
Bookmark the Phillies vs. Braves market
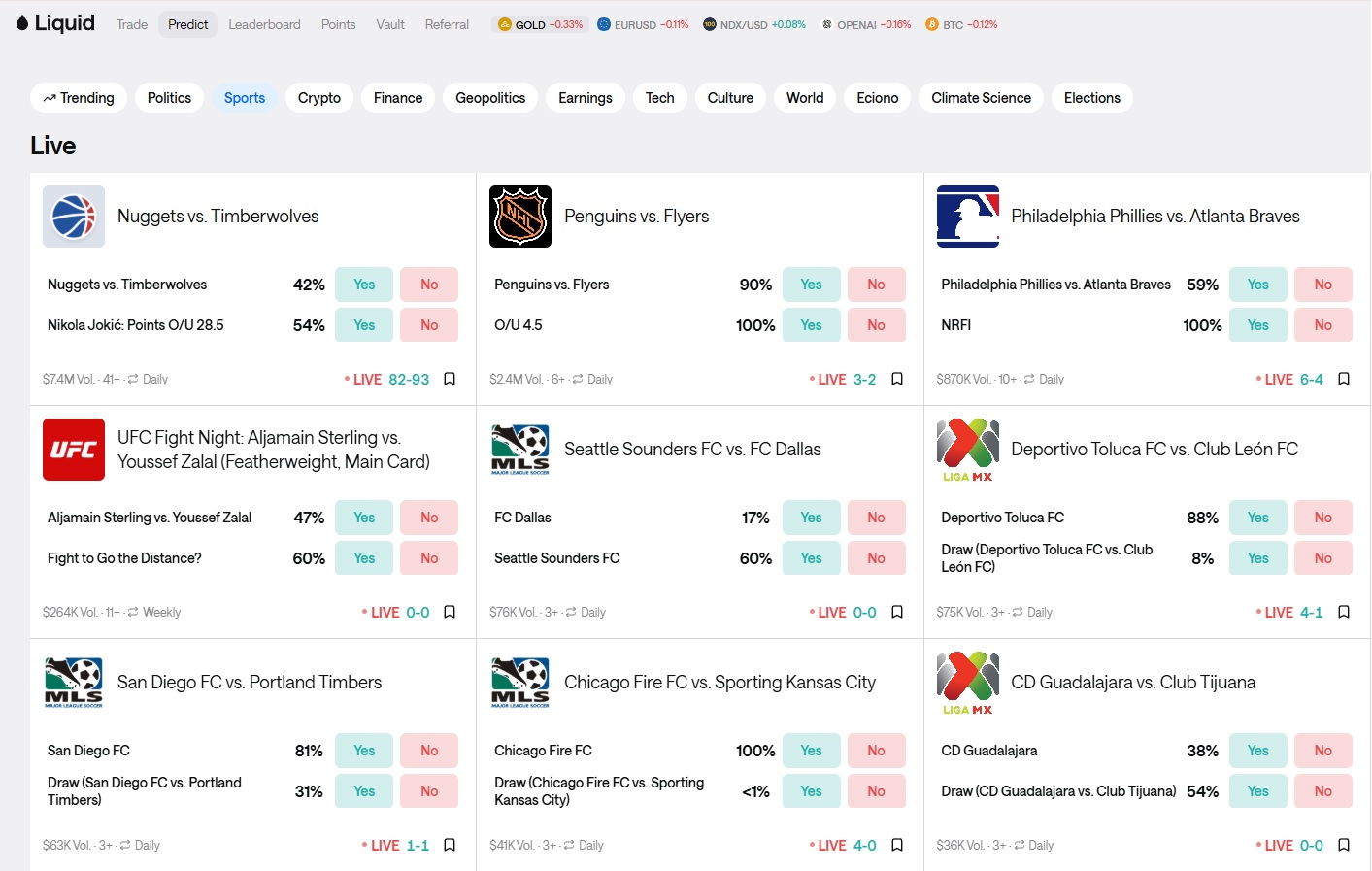tap(1344, 379)
